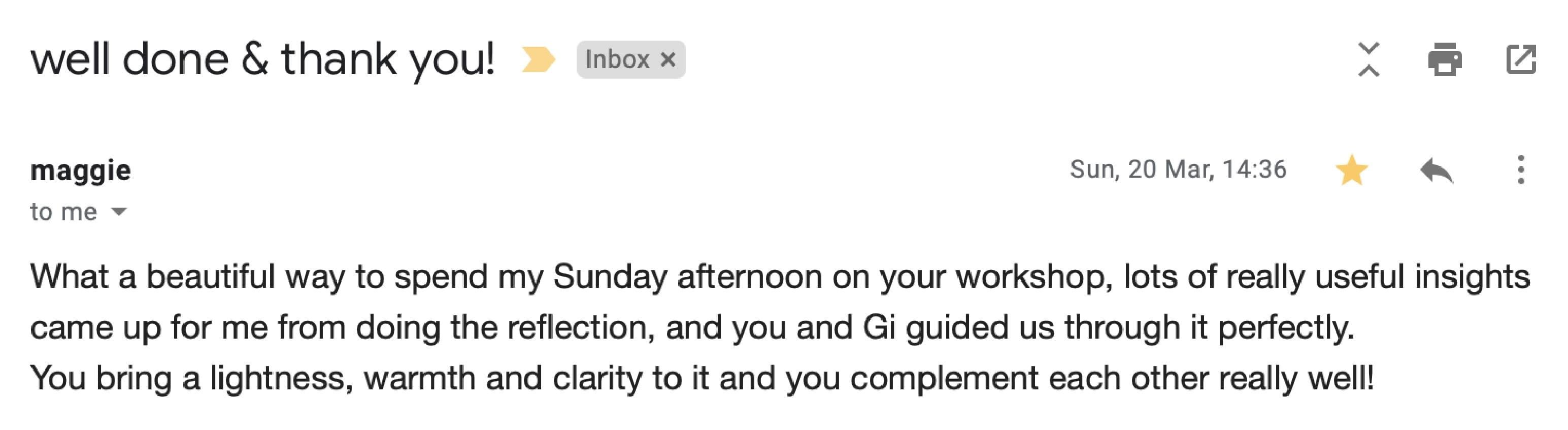
Task: Click the word 'perfectly' in the message
Action: (1285, 327)
